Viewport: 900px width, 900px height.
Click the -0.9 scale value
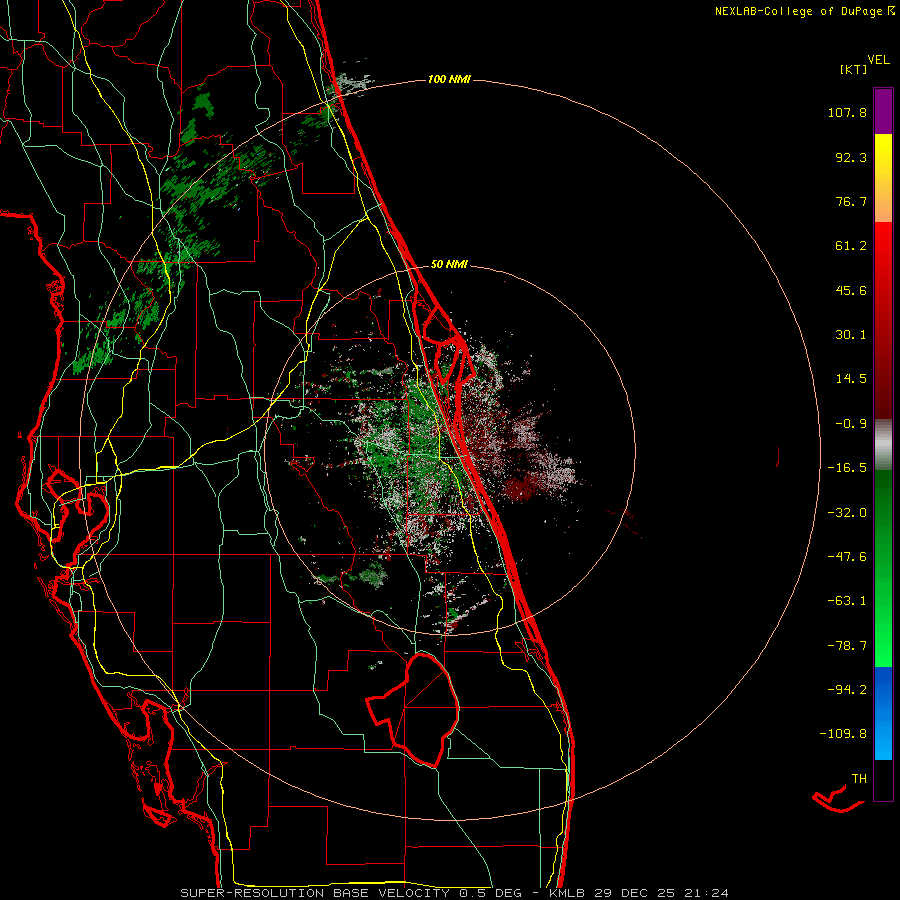tap(851, 424)
